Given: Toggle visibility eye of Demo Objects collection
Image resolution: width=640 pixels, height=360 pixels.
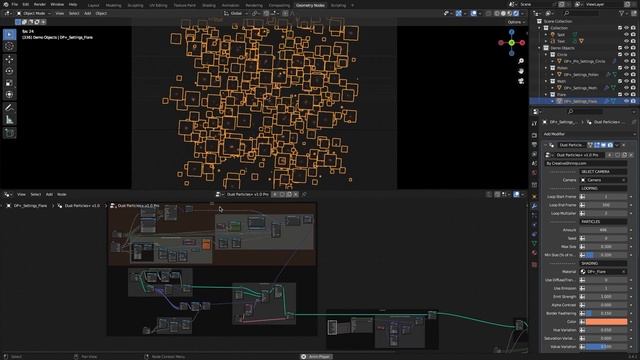Looking at the screenshot, I should click(x=627, y=48).
